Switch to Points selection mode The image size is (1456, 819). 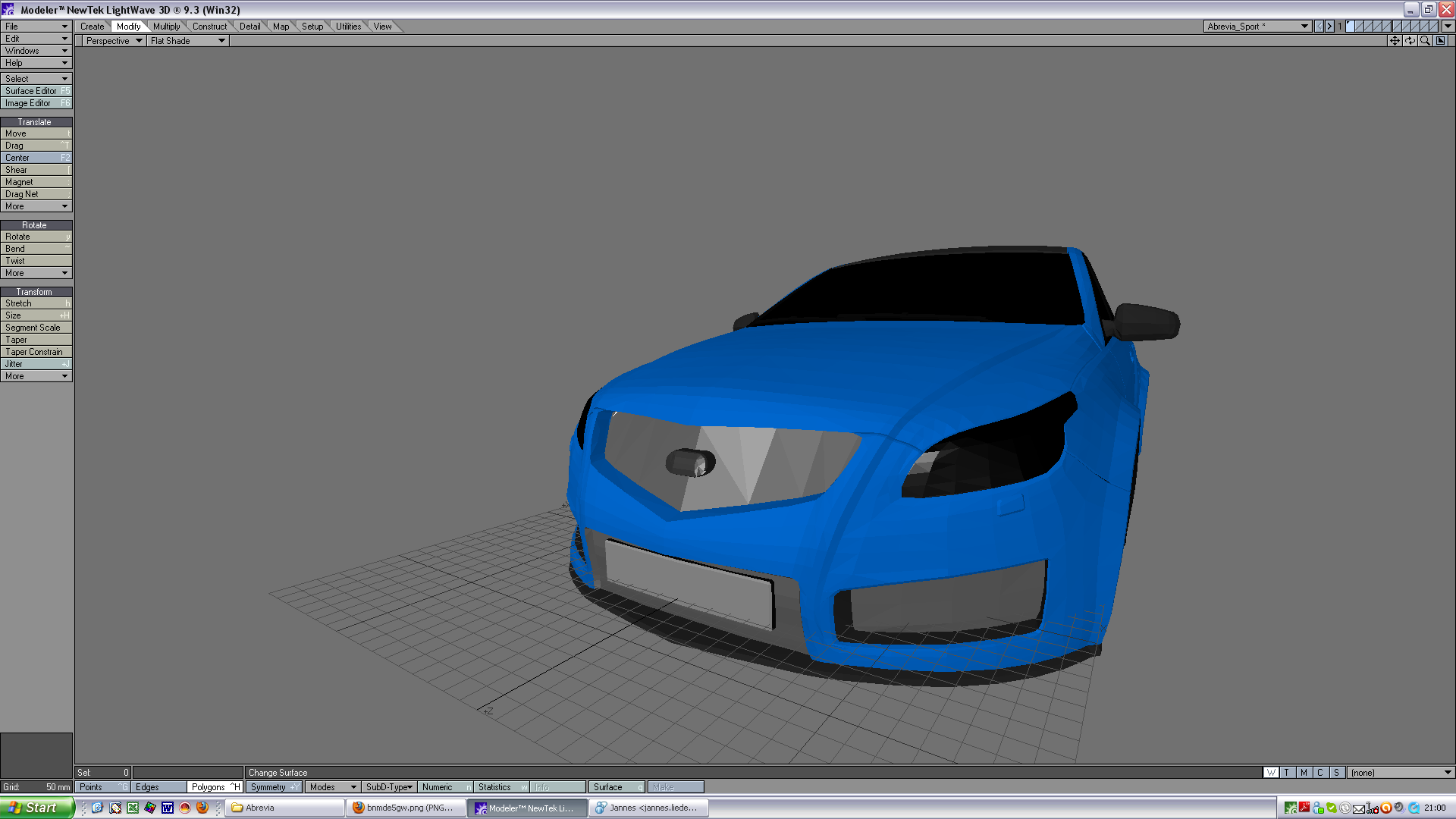103,787
